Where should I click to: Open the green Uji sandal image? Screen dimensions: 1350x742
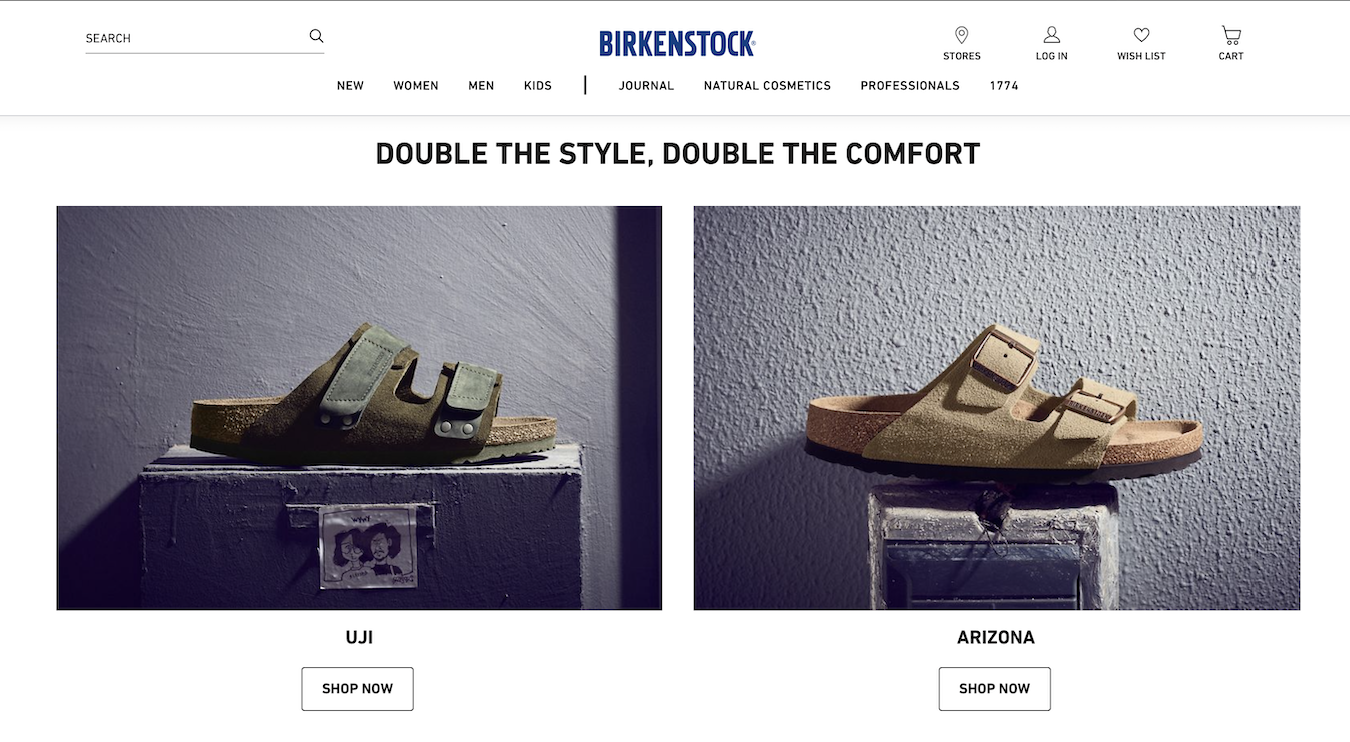click(x=359, y=408)
